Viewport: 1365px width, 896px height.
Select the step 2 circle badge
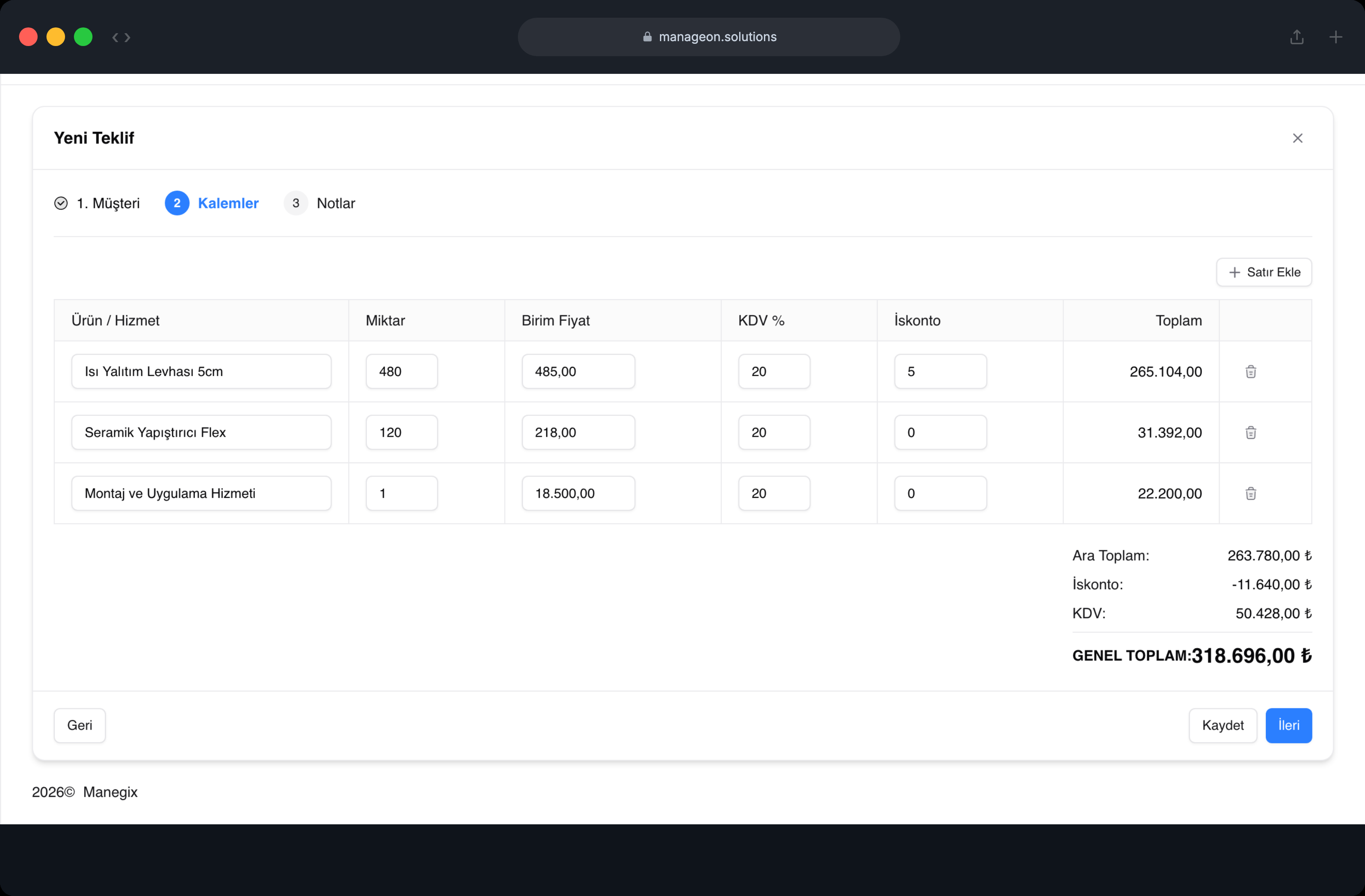177,203
